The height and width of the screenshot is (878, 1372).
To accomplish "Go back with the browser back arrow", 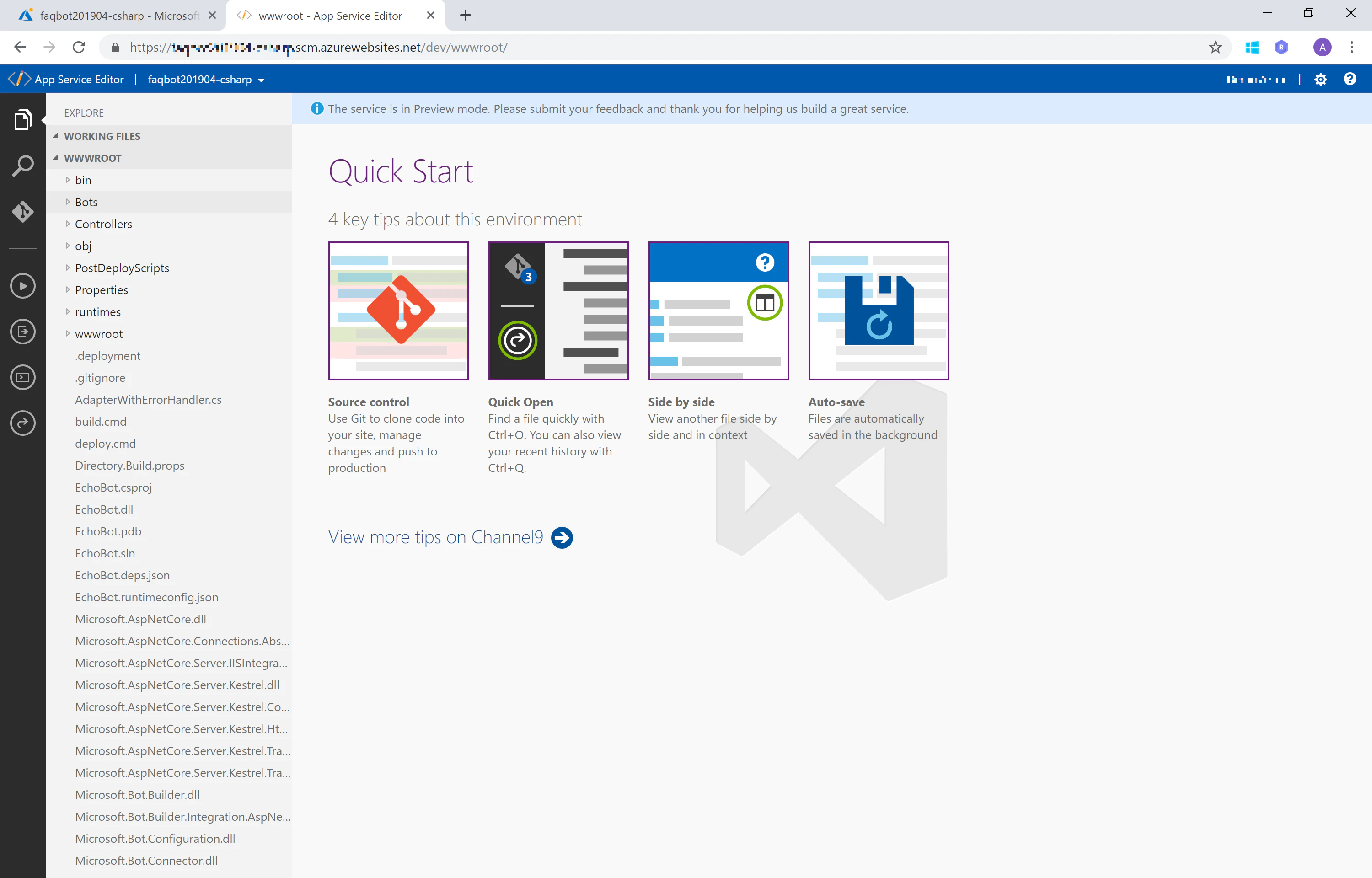I will [x=20, y=47].
